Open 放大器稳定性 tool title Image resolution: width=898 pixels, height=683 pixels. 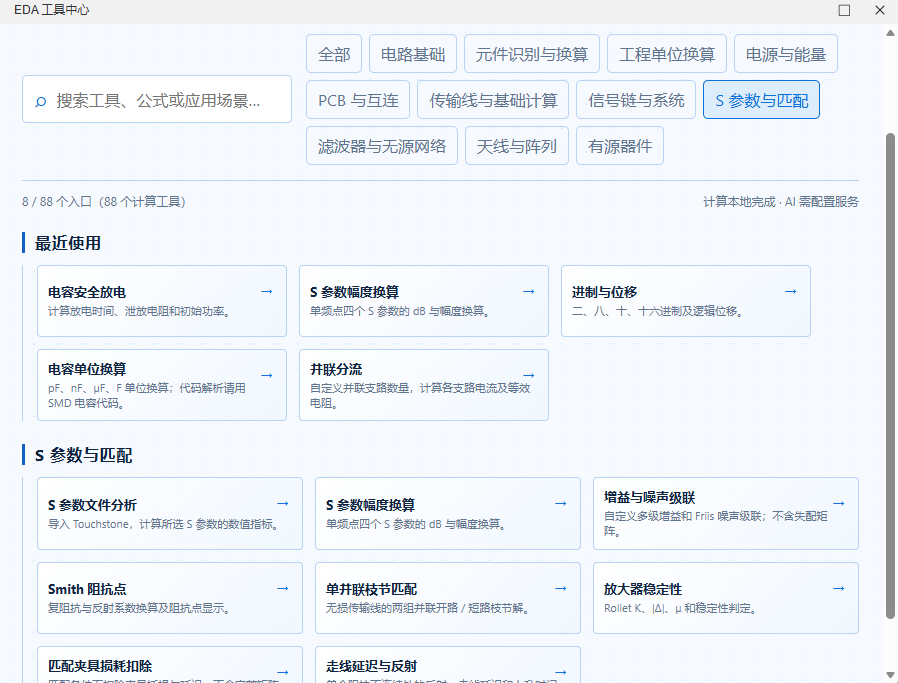tap(643, 589)
